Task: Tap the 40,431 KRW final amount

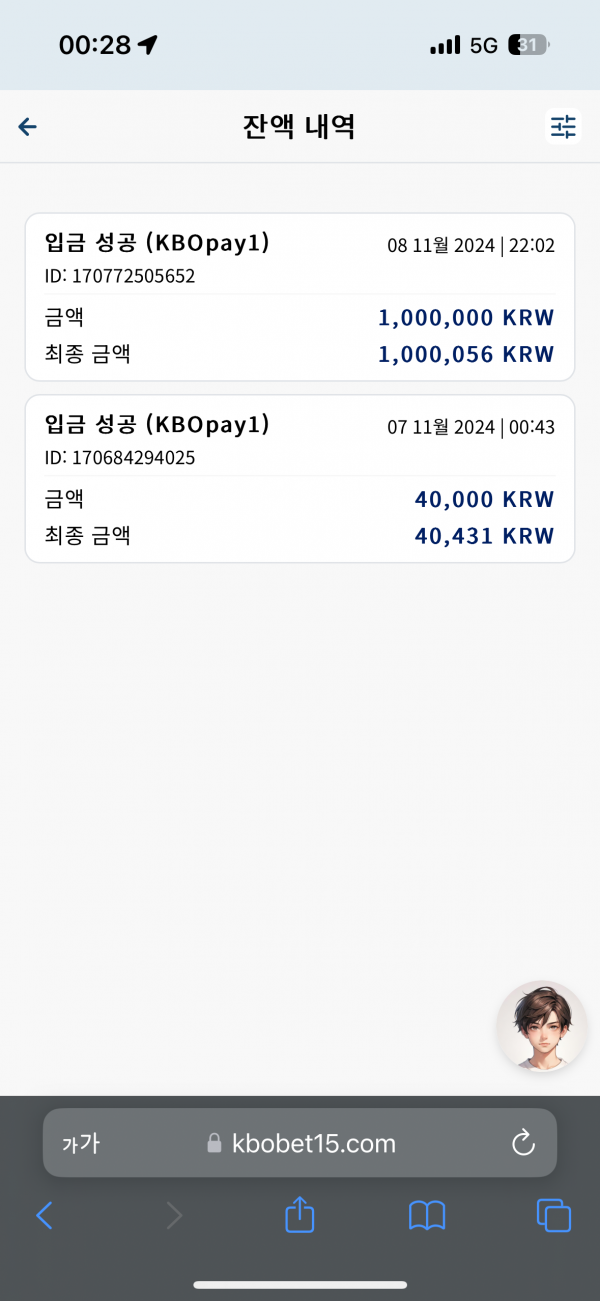Action: point(484,536)
